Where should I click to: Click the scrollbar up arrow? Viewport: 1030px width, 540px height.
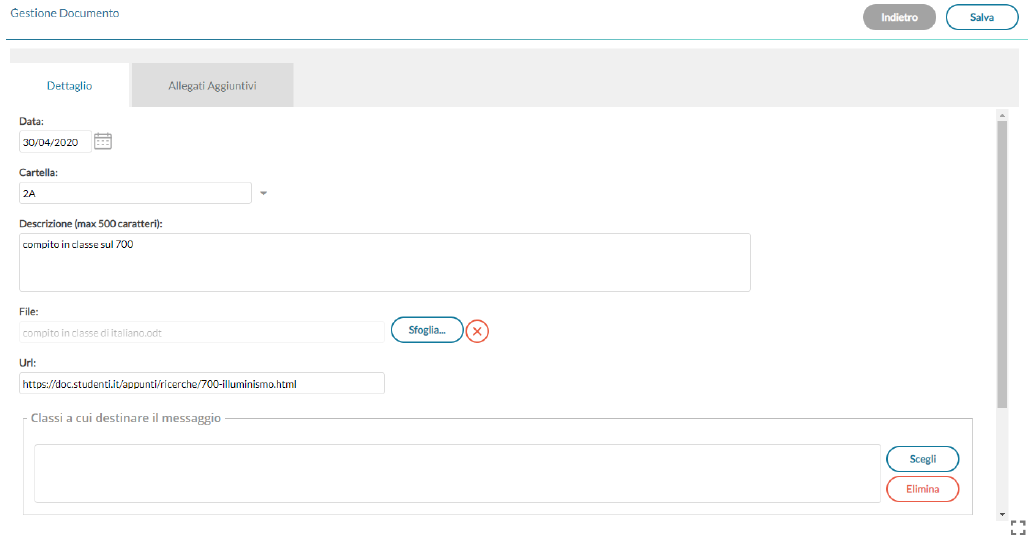click(1002, 115)
